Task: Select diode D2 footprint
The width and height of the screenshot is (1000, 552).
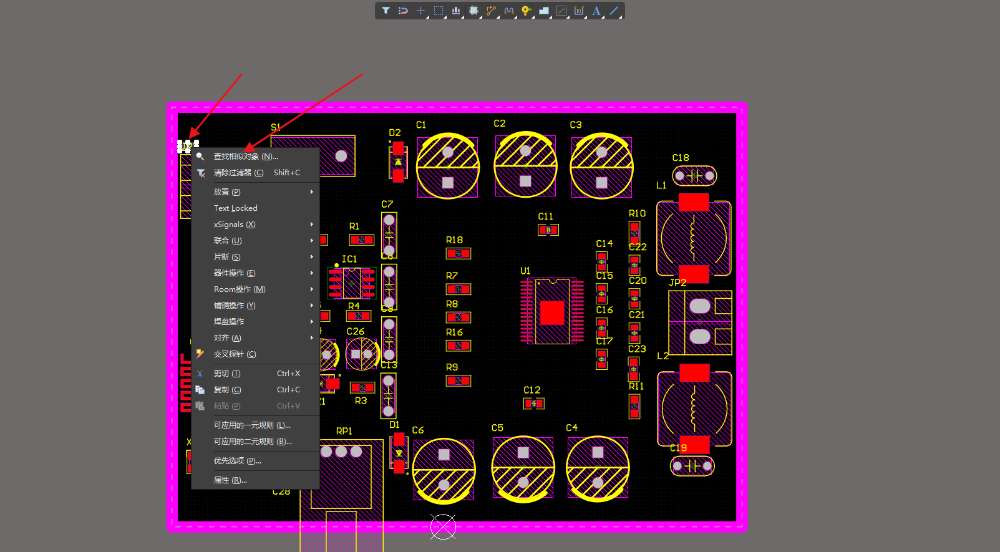Action: pos(397,162)
